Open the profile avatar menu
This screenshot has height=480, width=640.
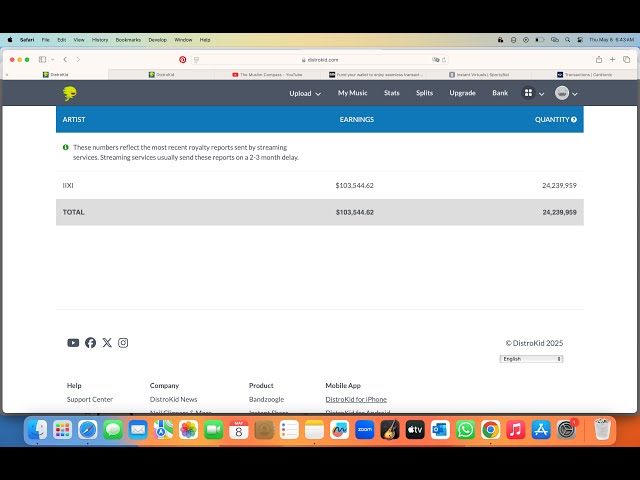(x=562, y=93)
